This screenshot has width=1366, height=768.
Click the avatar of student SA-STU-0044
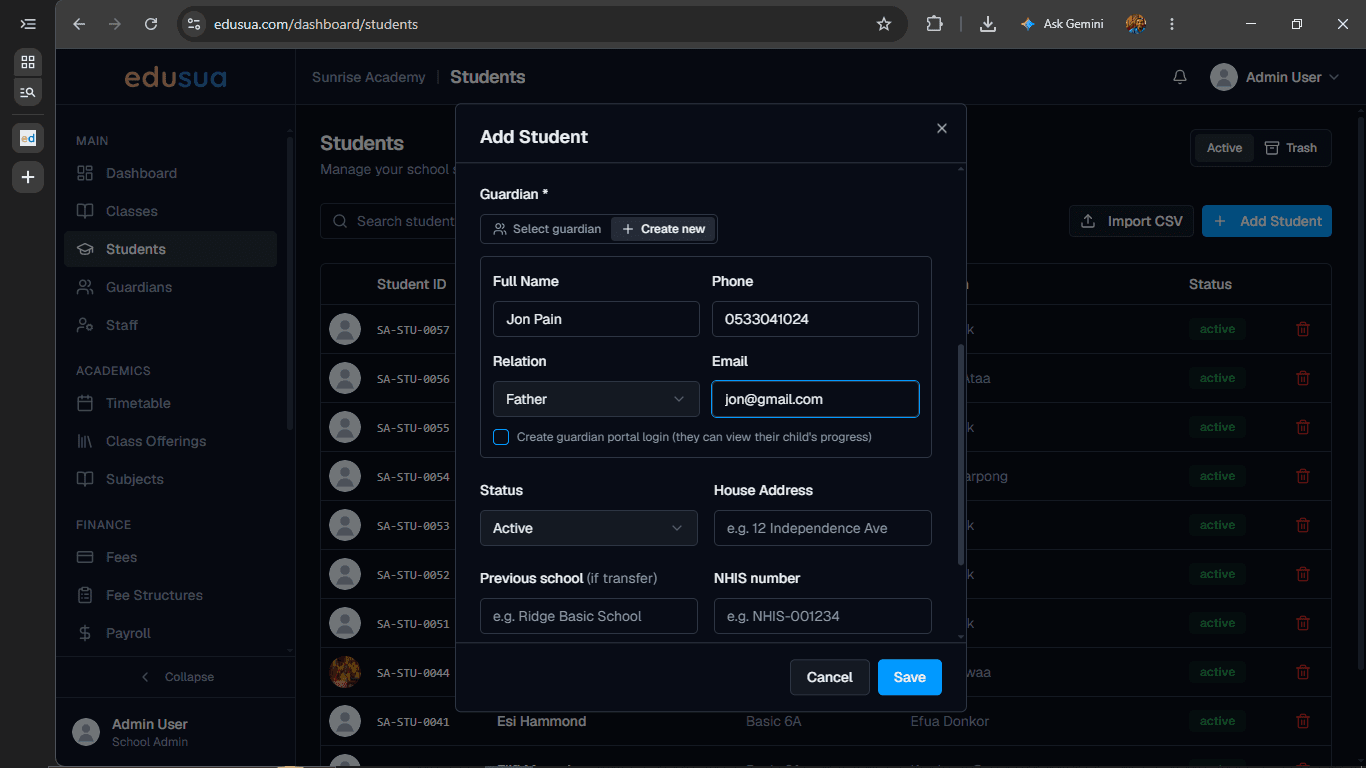click(345, 672)
